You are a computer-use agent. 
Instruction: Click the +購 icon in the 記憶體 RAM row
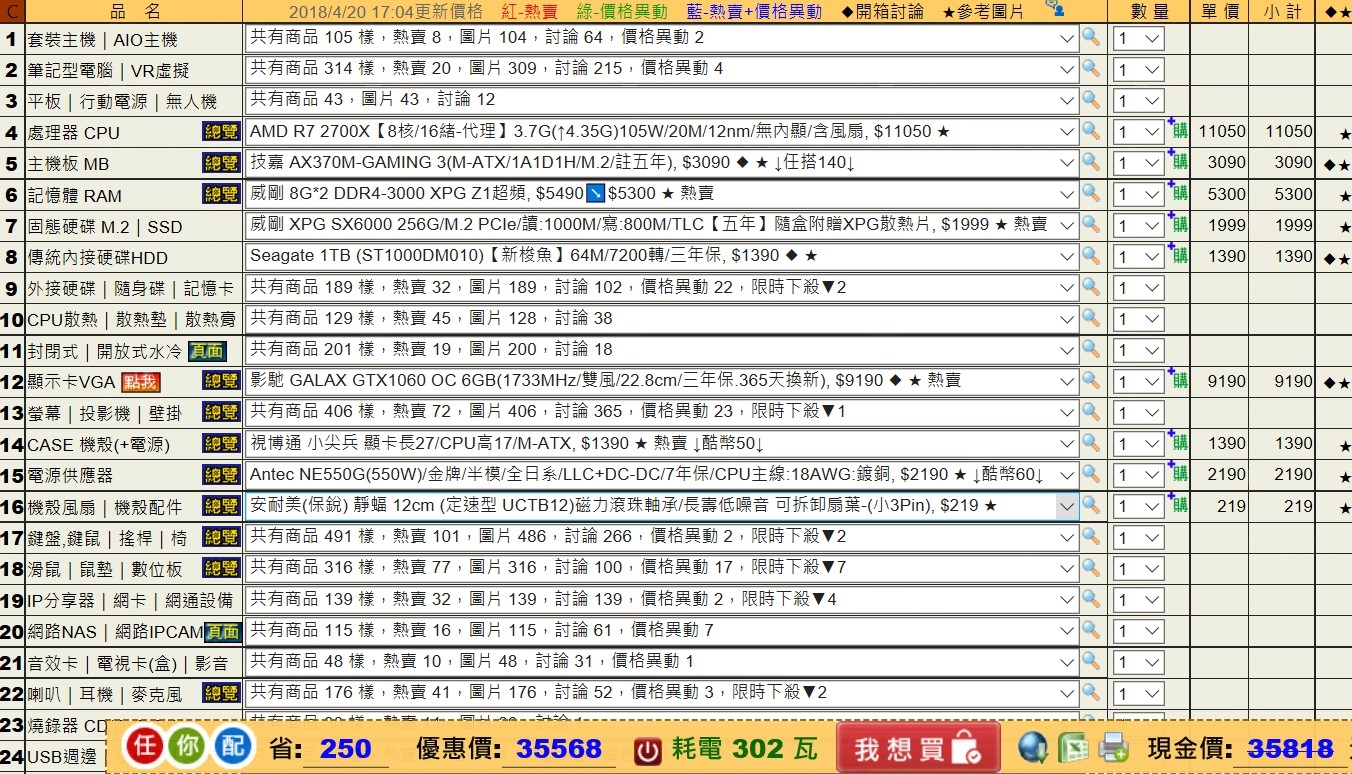(1178, 192)
